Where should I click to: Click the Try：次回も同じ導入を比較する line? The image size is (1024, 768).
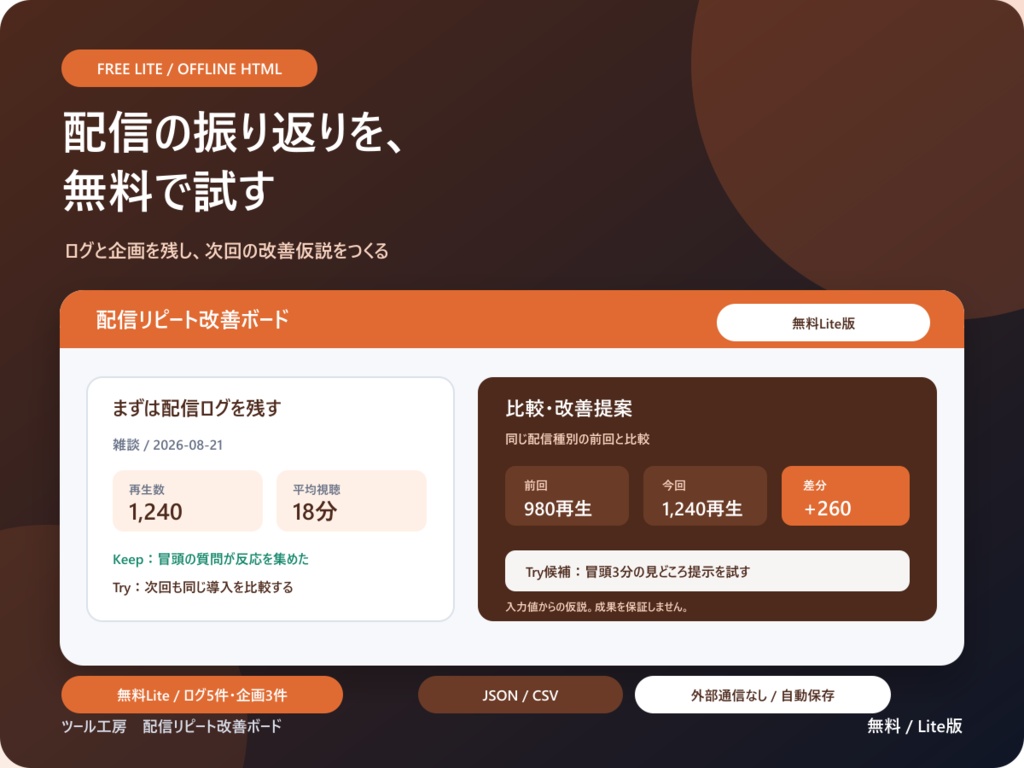pos(202,587)
